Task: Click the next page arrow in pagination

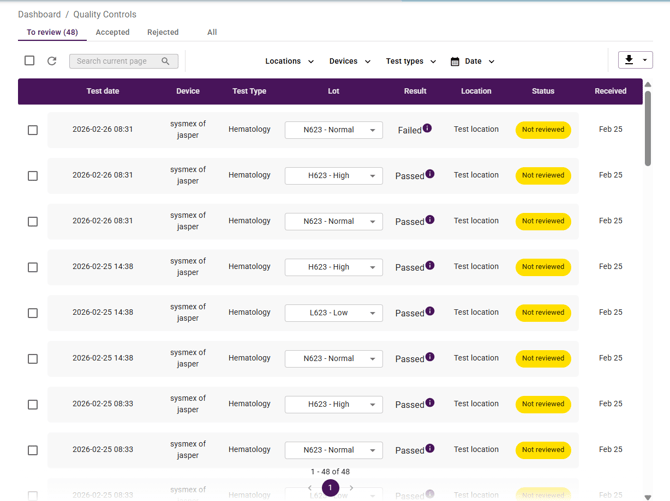Action: point(351,488)
